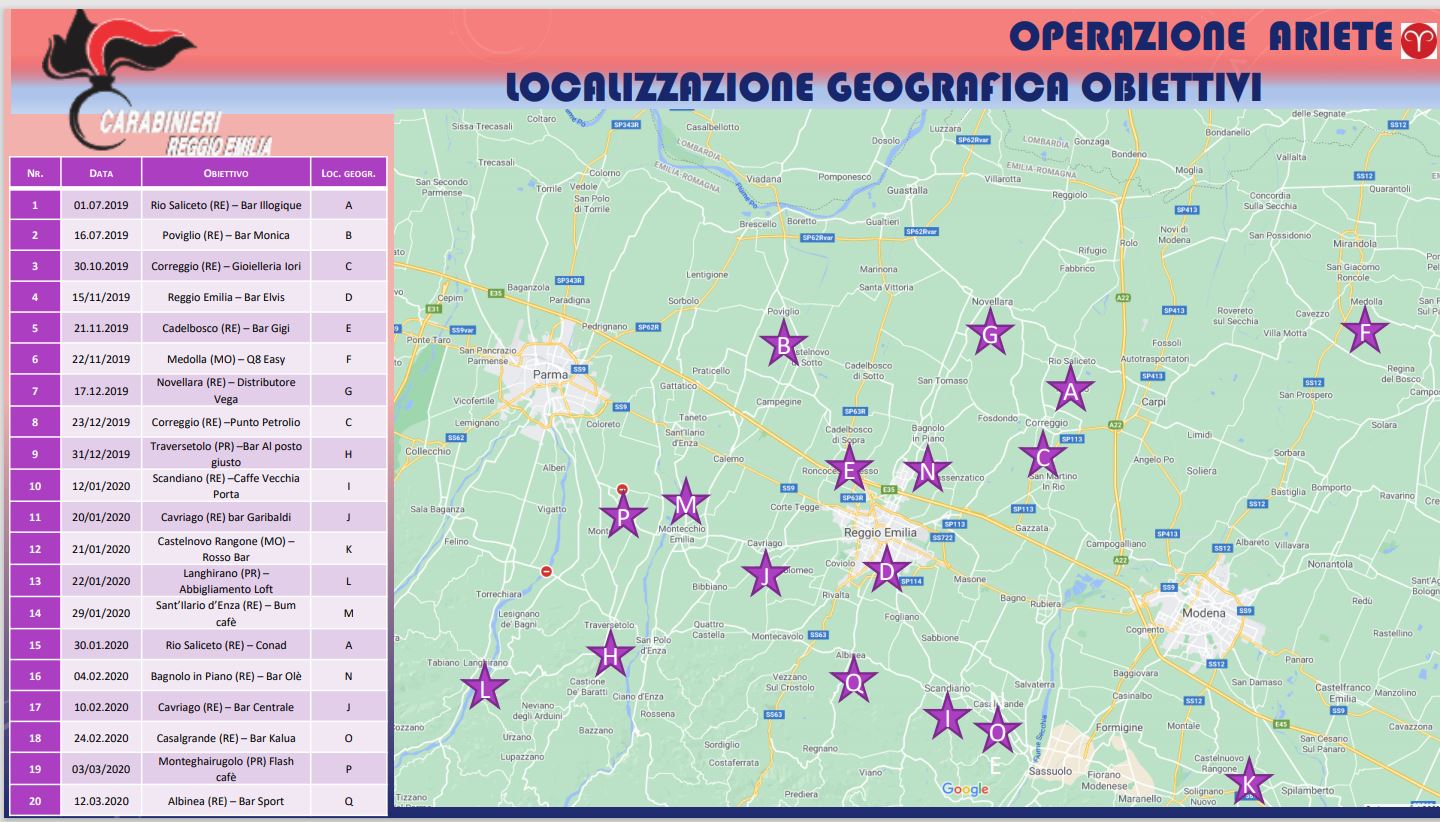Select Sant'Ilario d'Enza (RE) Bum cafè cell
The height and width of the screenshot is (822, 1440).
point(226,613)
